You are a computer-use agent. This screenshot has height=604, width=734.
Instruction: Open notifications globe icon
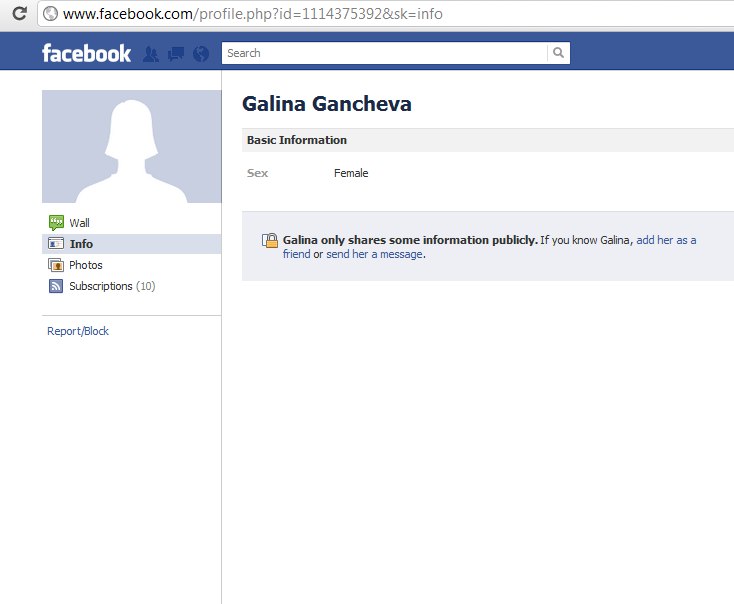[201, 54]
